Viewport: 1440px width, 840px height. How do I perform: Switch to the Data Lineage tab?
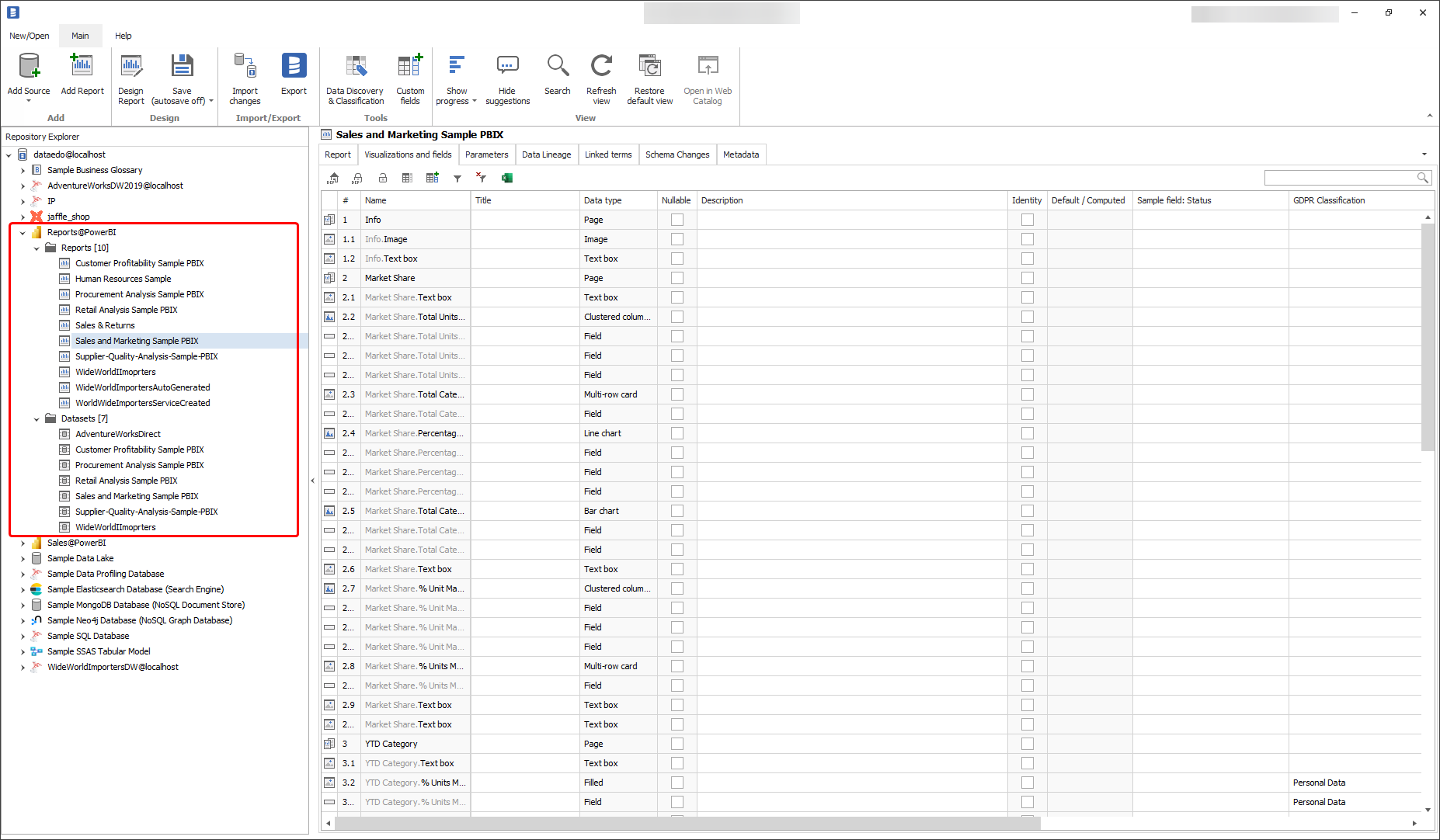pyautogui.click(x=546, y=154)
